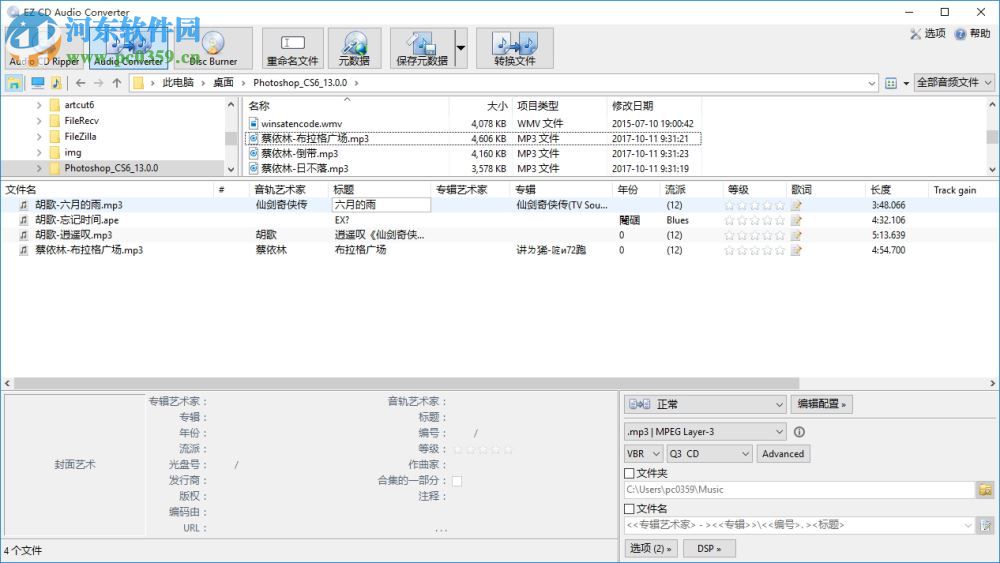Select 蔡依林-日不落.mp3 in the file browser
The width and height of the screenshot is (1000, 563).
pyautogui.click(x=305, y=168)
